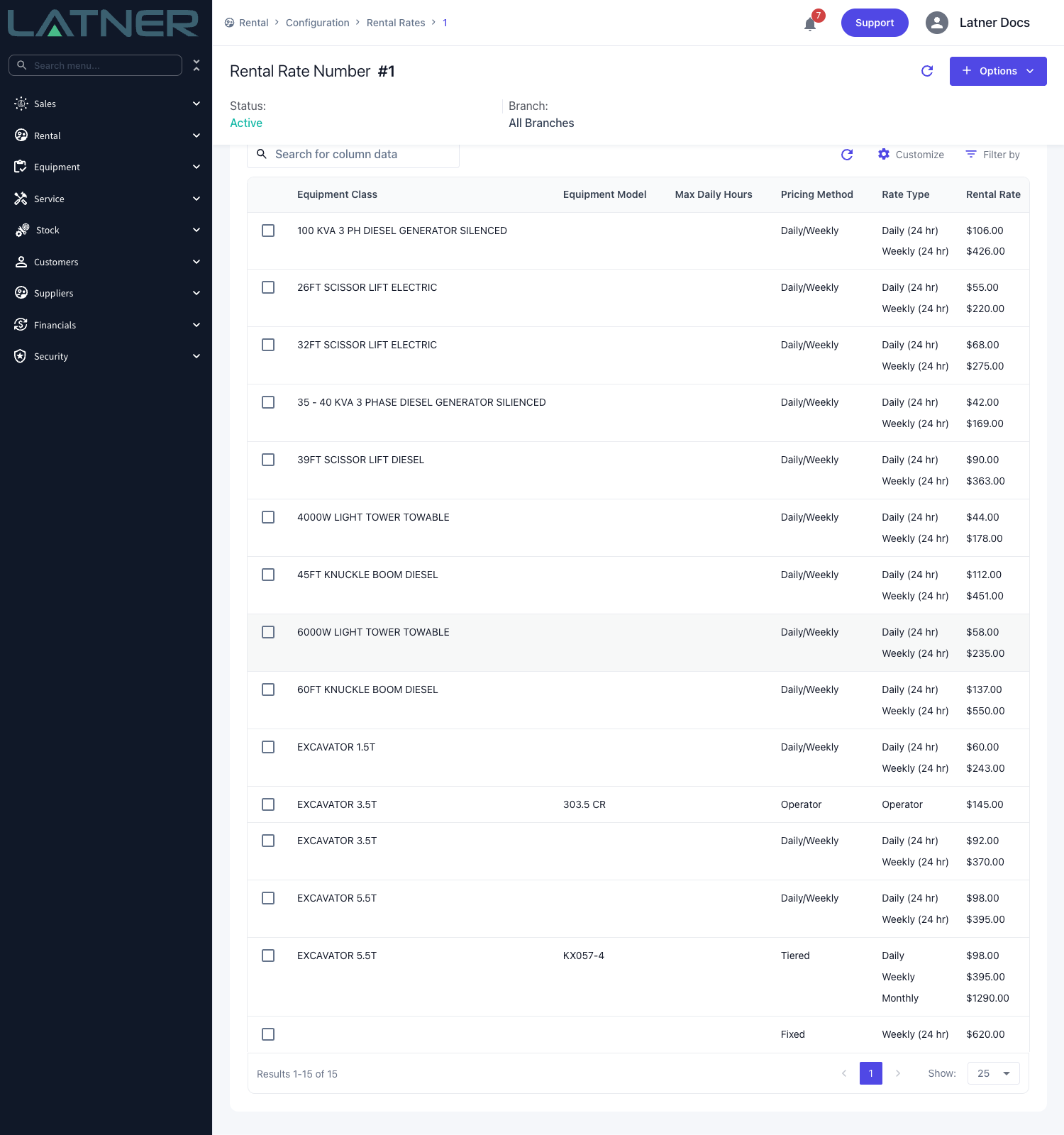The height and width of the screenshot is (1135, 1064).
Task: Open the Stock menu item
Action: (x=106, y=230)
